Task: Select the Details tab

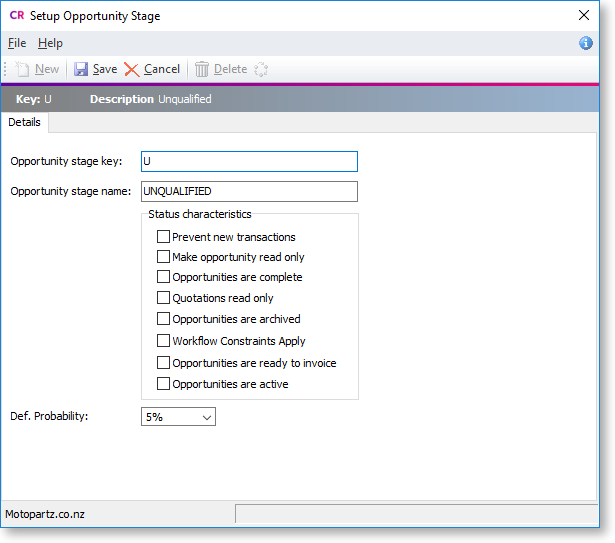Action: 25,122
